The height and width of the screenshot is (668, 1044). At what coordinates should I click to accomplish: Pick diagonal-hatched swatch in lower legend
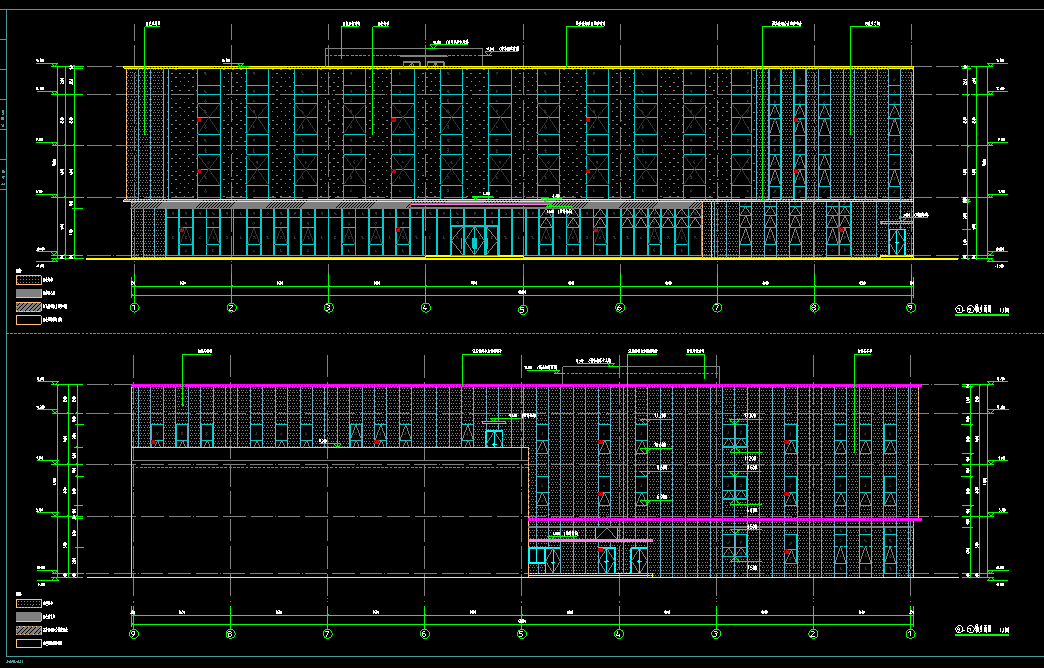(28, 632)
